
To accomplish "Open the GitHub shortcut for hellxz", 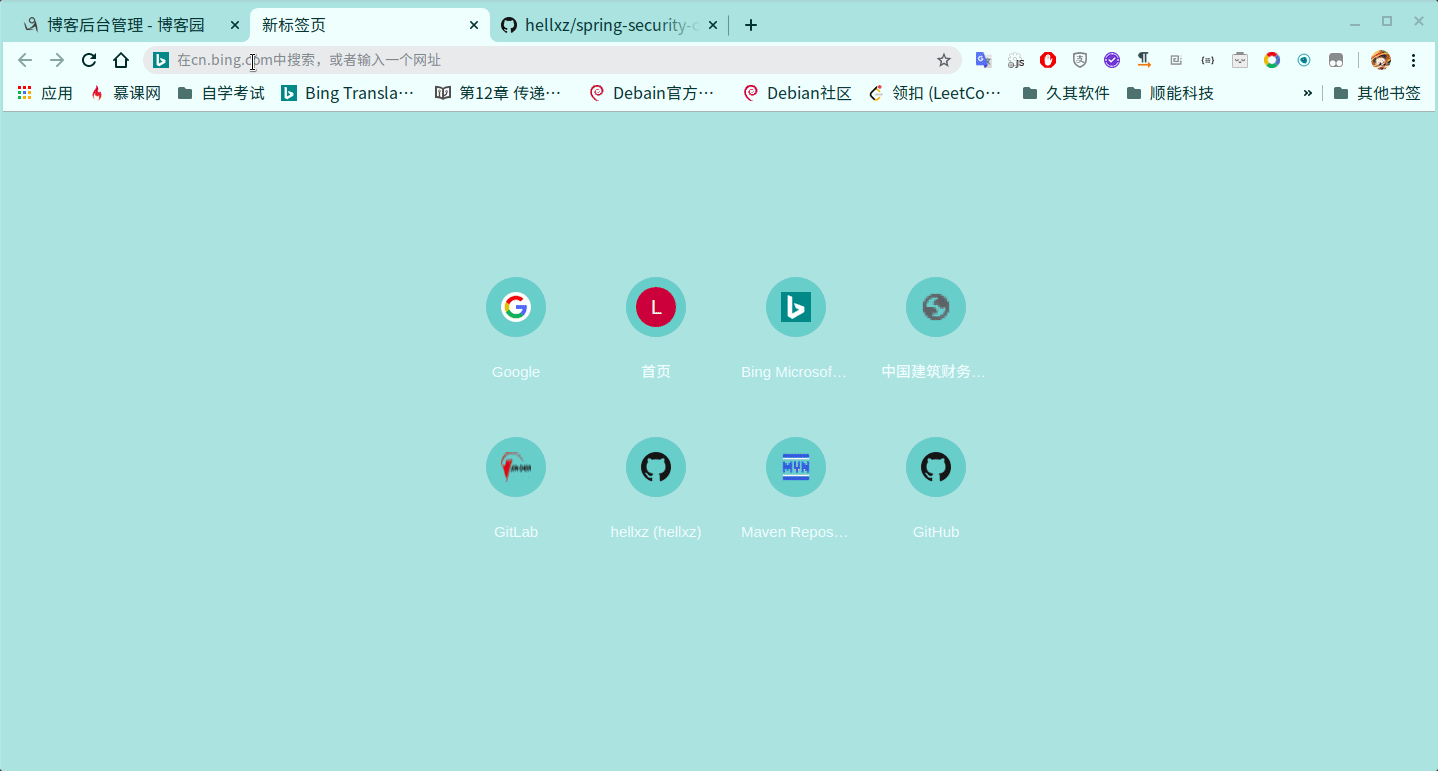I will pos(656,467).
